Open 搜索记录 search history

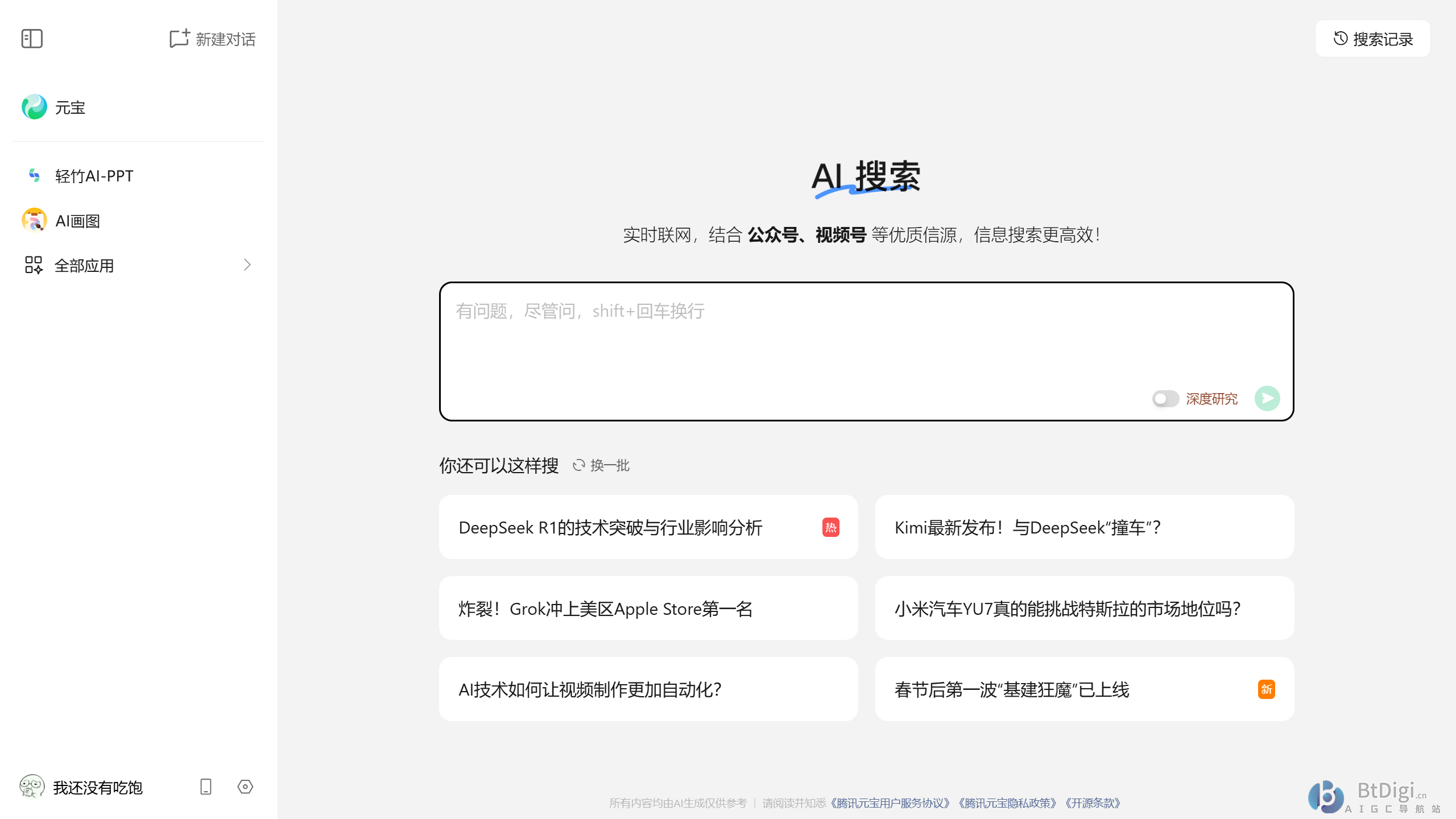click(1372, 38)
